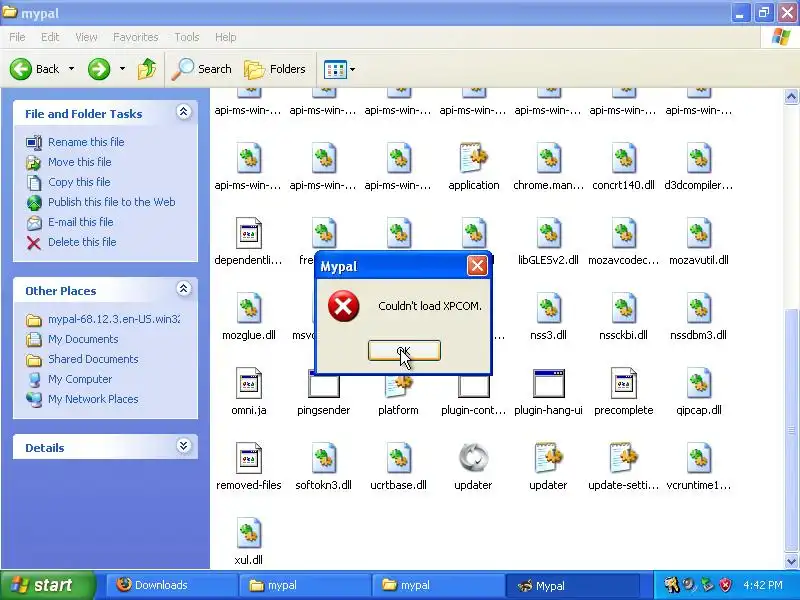Select the mozglue.dll file icon
800x600 pixels.
click(248, 308)
